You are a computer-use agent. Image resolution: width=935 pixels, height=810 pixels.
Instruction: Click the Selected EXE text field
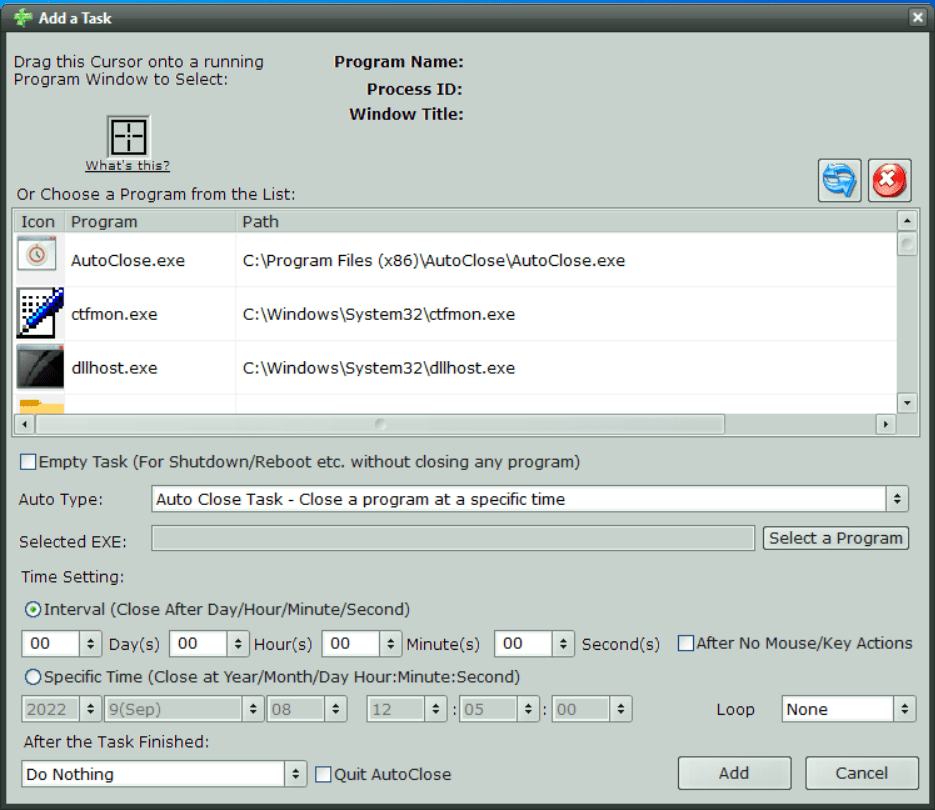(453, 538)
